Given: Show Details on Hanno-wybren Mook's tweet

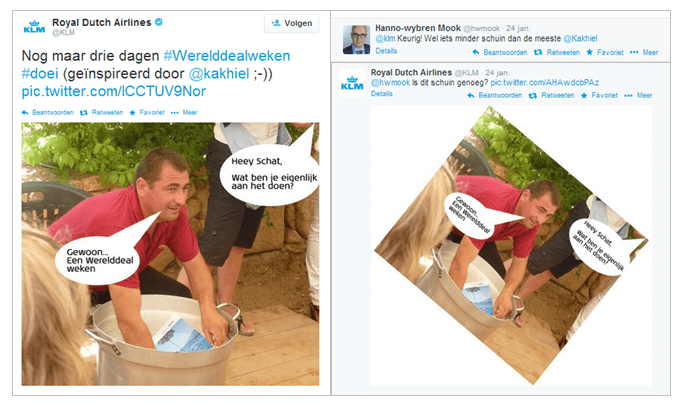Looking at the screenshot, I should [x=386, y=51].
